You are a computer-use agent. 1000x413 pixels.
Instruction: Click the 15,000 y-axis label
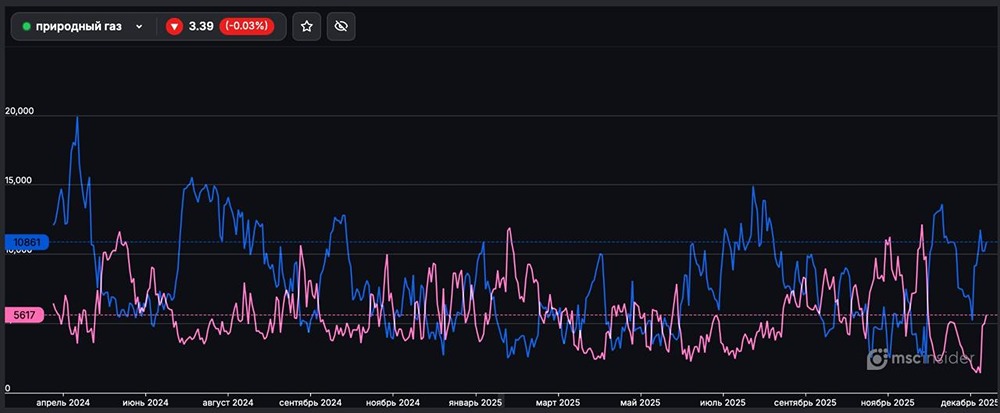coord(20,181)
